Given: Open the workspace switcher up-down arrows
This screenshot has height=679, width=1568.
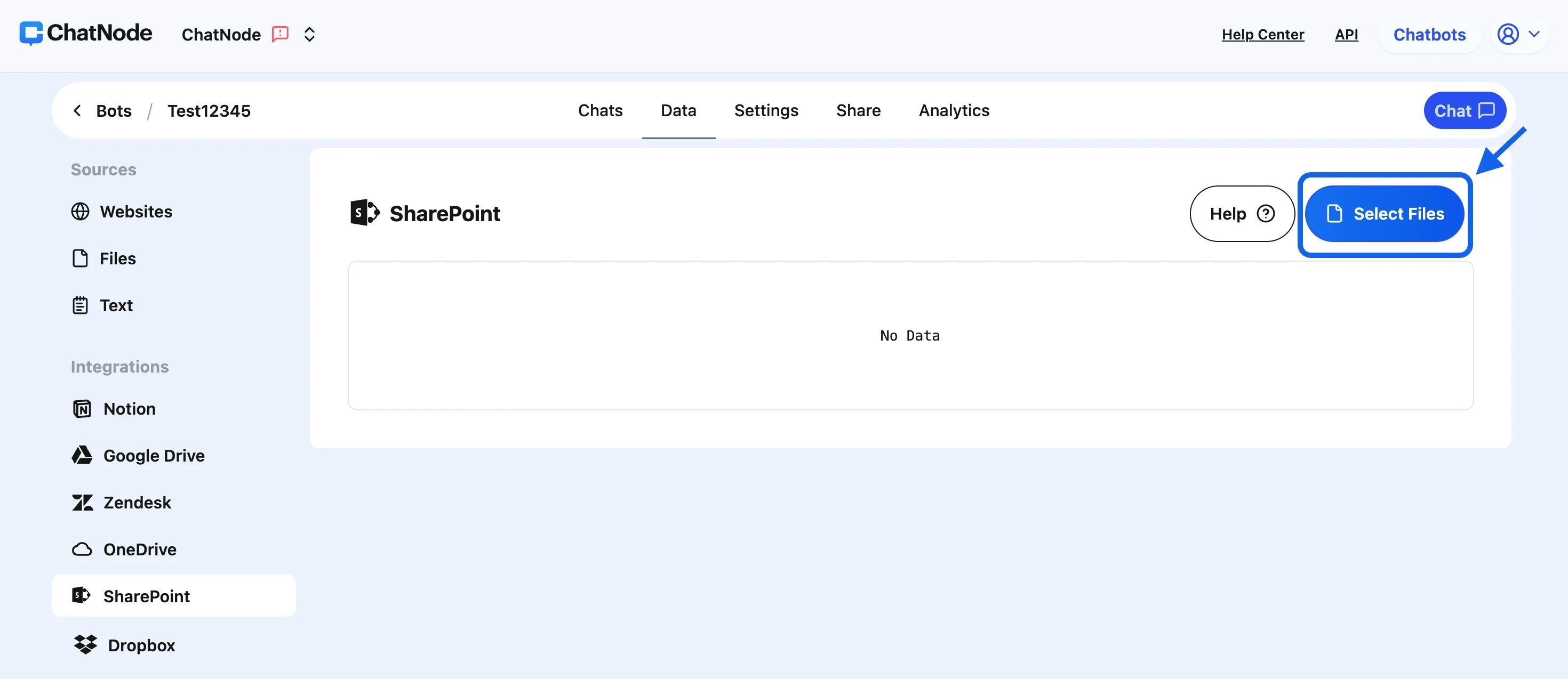Looking at the screenshot, I should click(309, 35).
